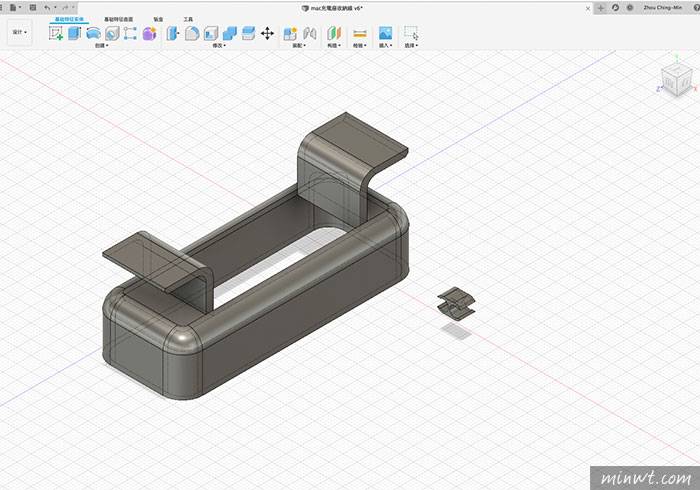
Task: Click the Press Pull tool icon
Action: click(172, 33)
